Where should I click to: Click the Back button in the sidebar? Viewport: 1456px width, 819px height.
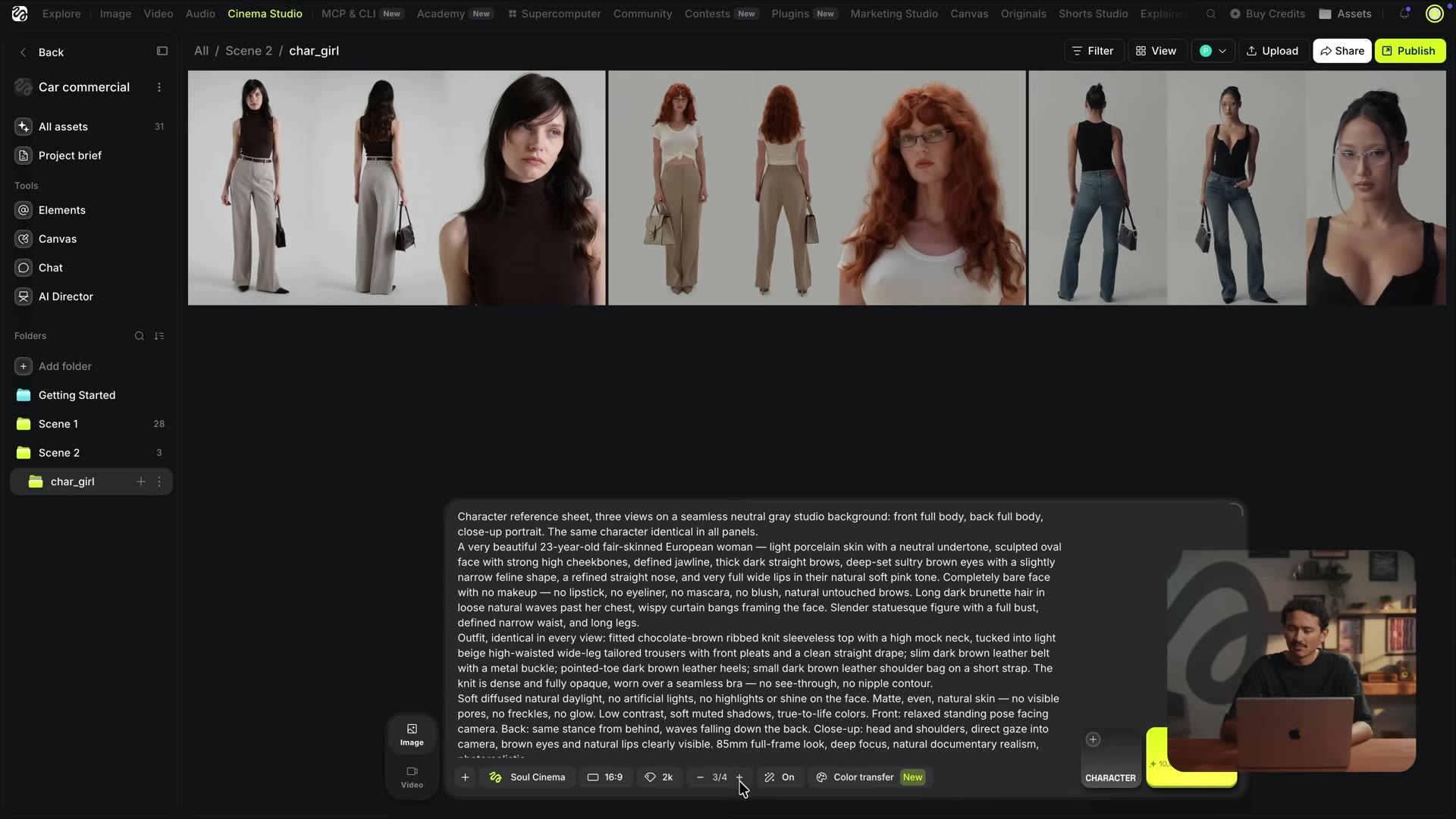42,52
